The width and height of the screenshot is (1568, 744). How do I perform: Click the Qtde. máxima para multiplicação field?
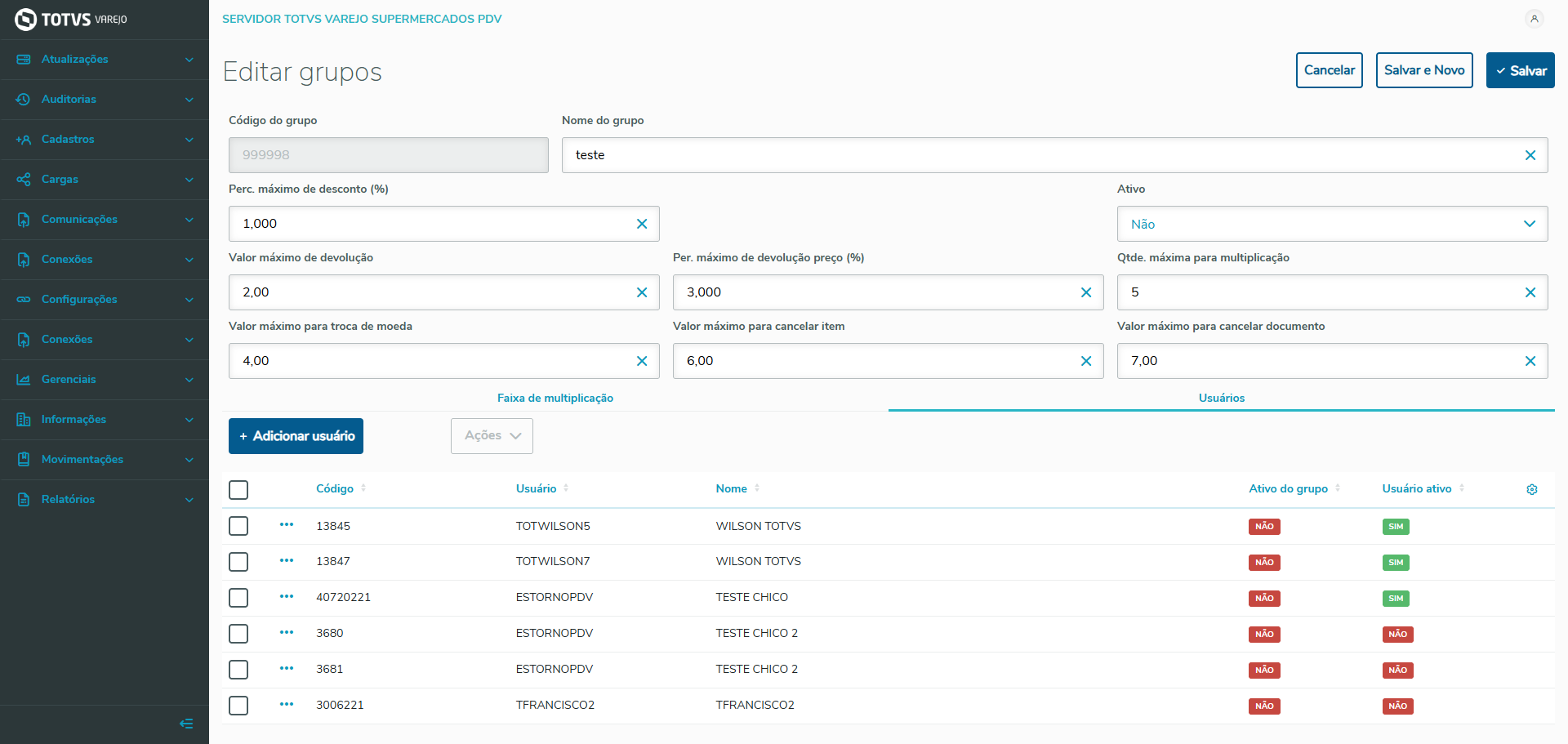[x=1323, y=292]
